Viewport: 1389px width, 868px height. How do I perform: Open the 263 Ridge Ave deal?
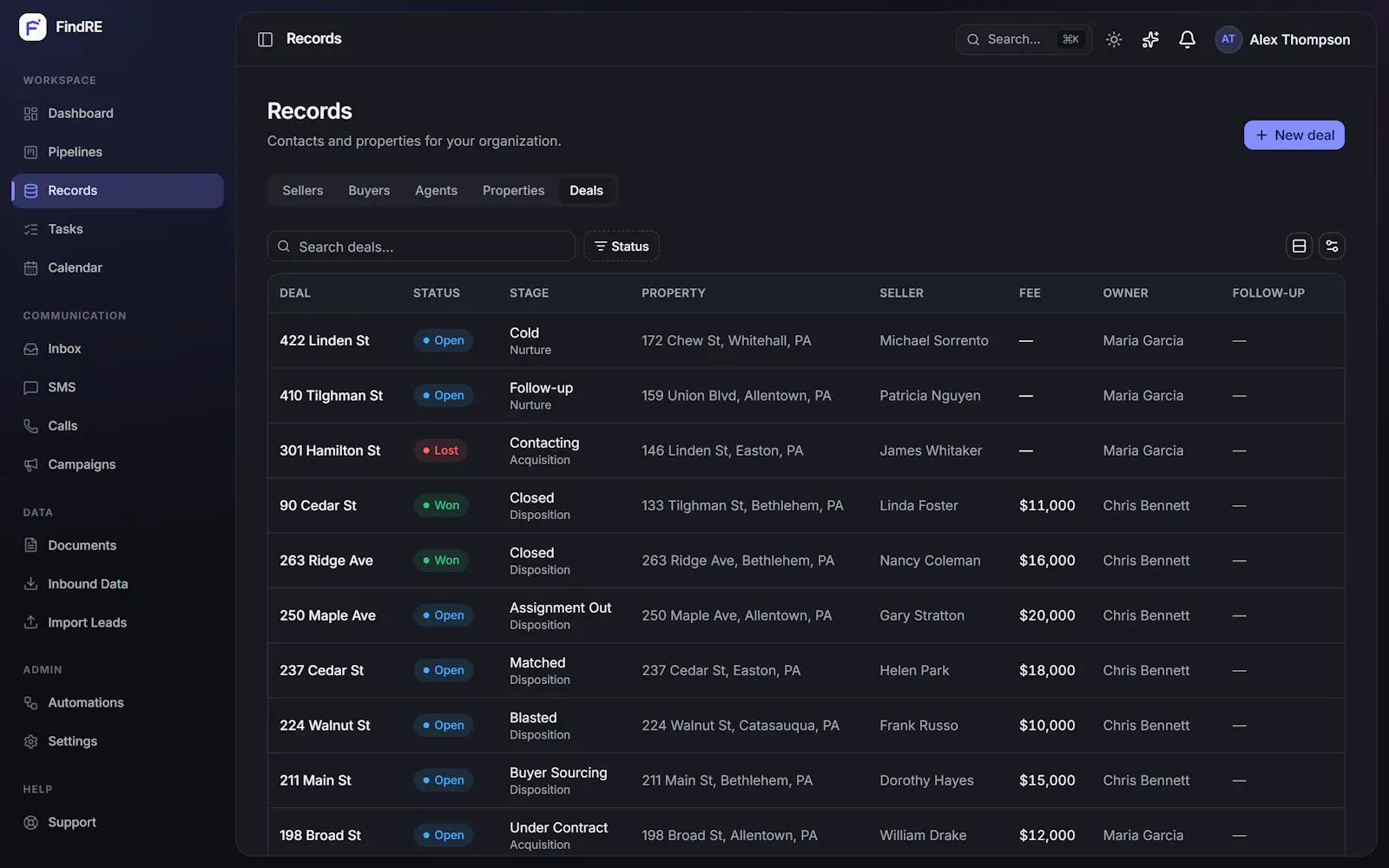point(326,561)
